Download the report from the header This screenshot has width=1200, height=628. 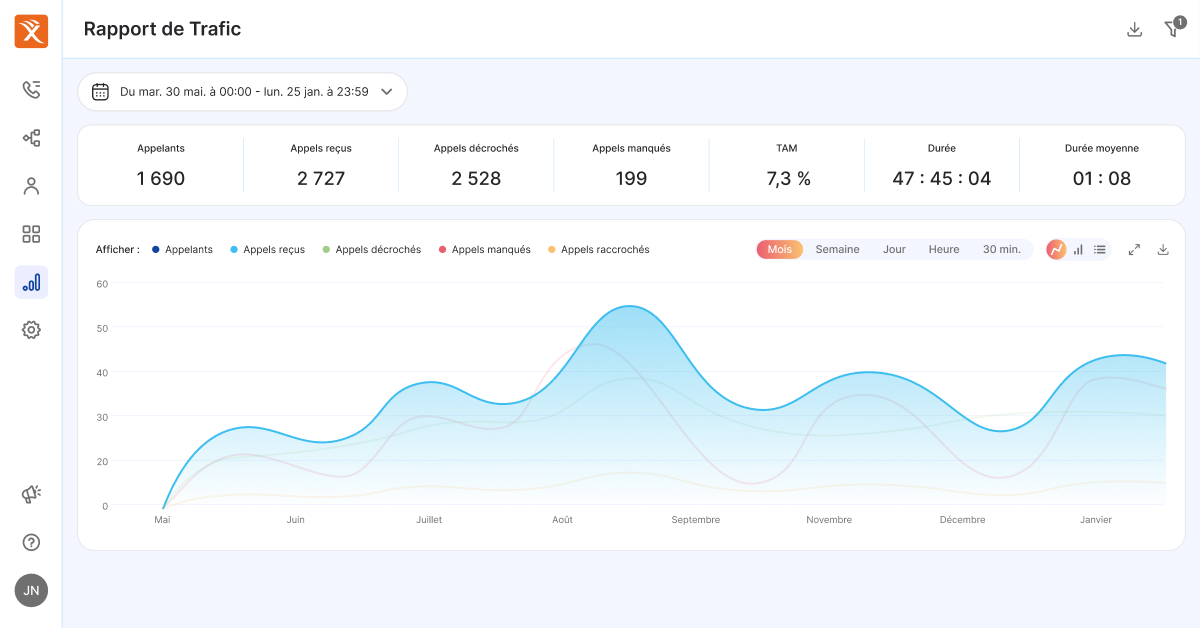point(1134,29)
